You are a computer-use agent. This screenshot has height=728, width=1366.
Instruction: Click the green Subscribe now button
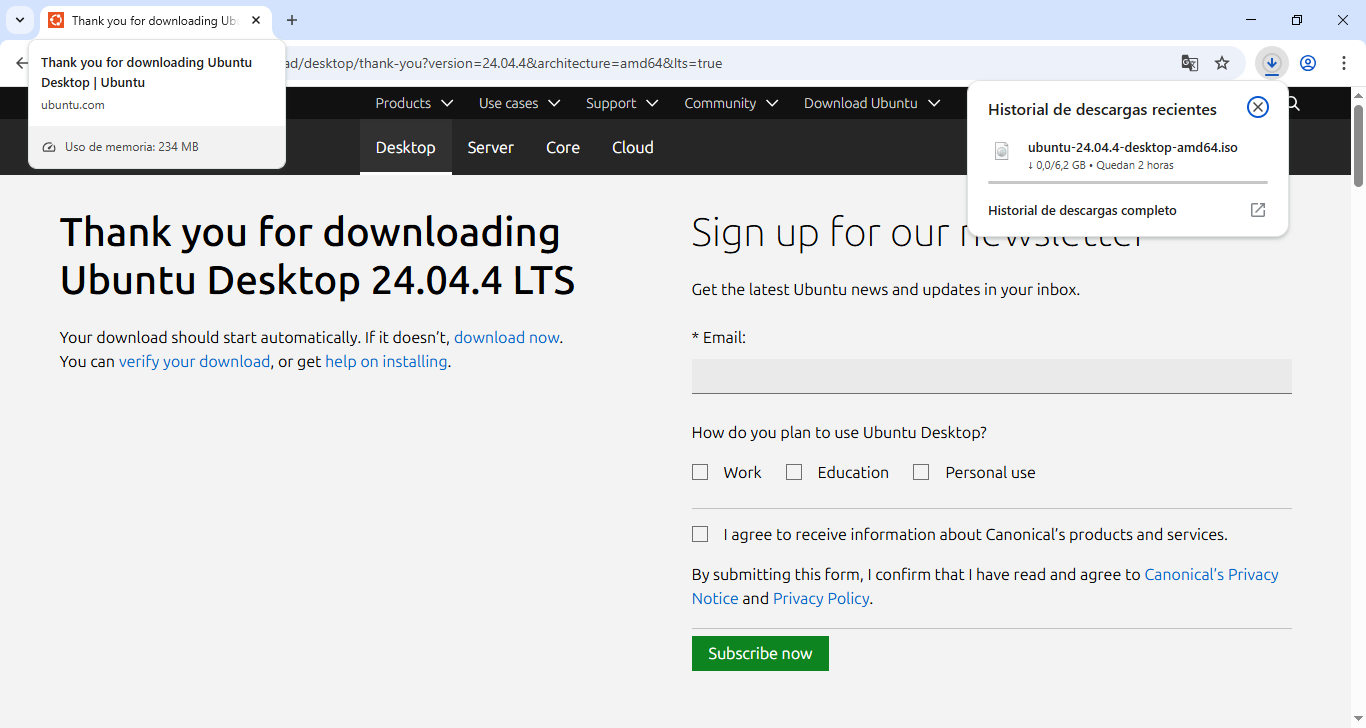760,653
